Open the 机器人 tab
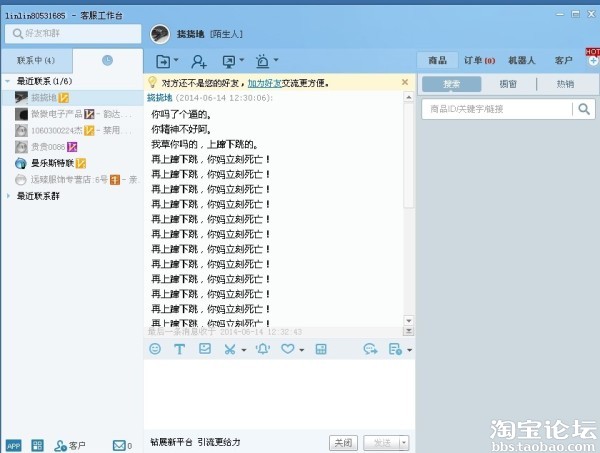The height and width of the screenshot is (453, 600). [522, 60]
